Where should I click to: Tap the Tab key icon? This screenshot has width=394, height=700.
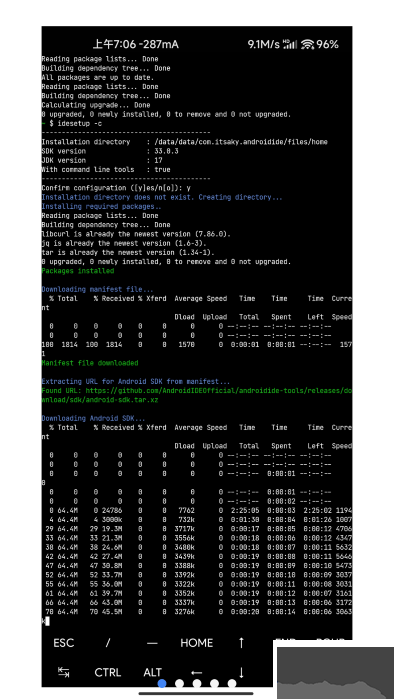pos(63,672)
